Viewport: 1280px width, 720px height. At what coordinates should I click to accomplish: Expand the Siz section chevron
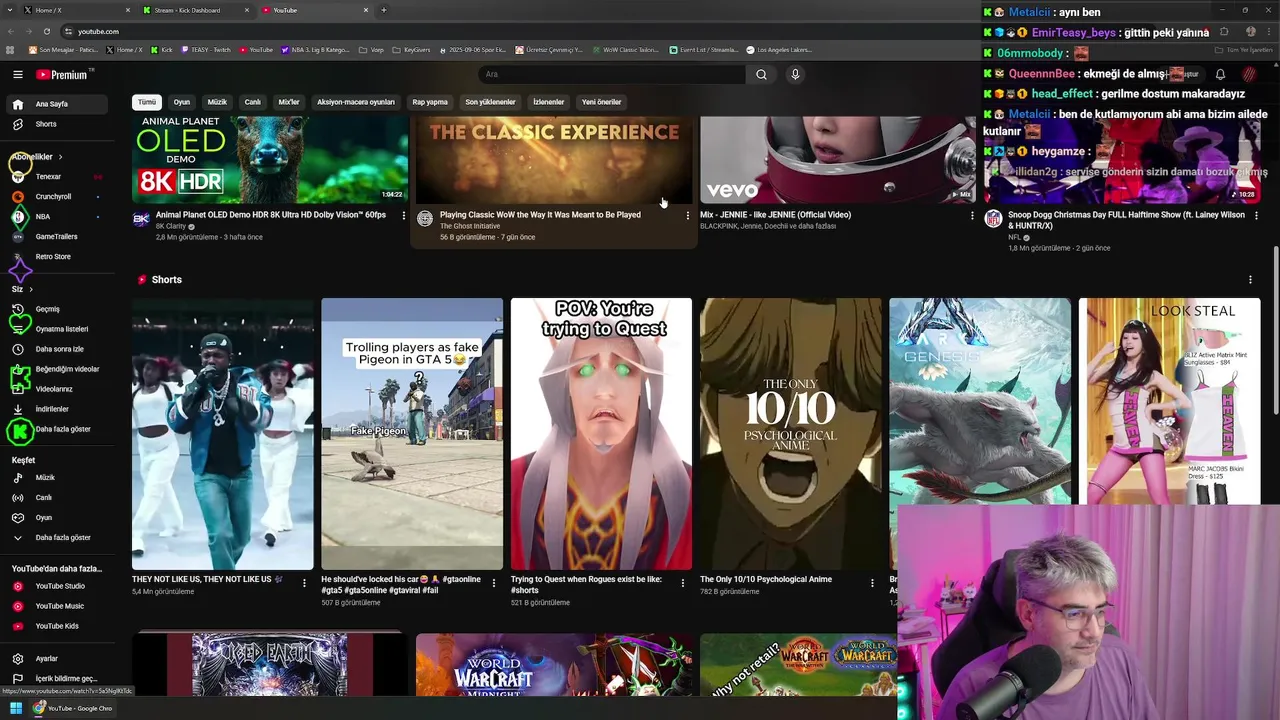(30, 290)
